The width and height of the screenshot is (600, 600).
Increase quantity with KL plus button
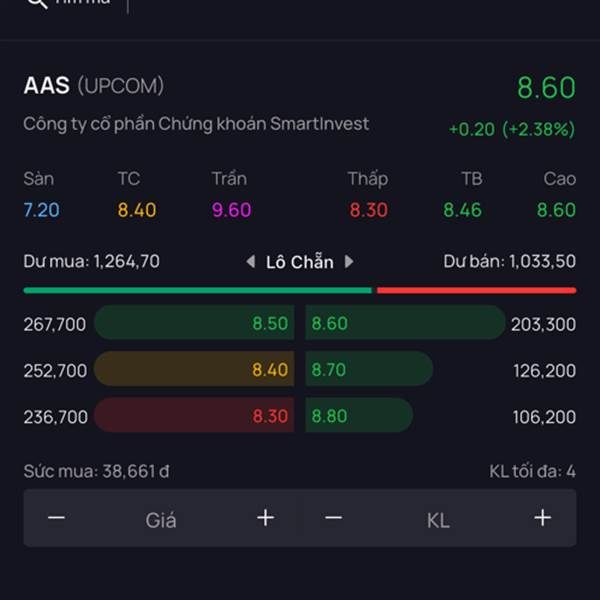[x=542, y=518]
